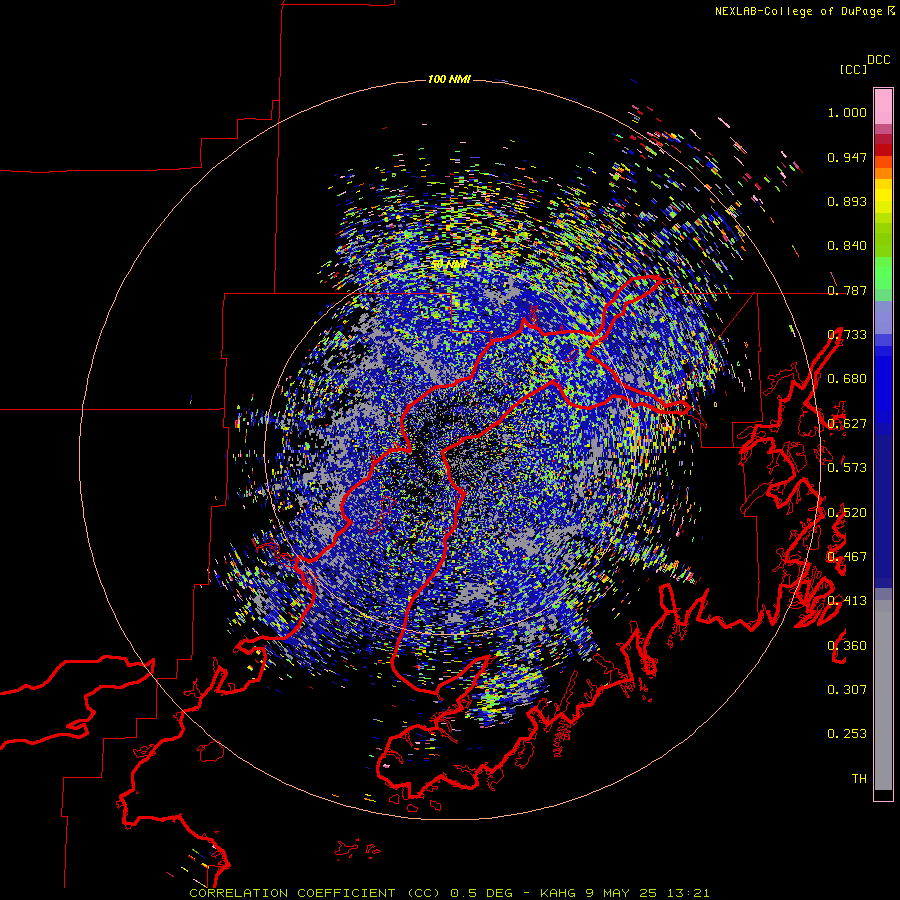Image resolution: width=900 pixels, height=900 pixels.
Task: Click the 0.787 scale value
Action: coord(847,290)
